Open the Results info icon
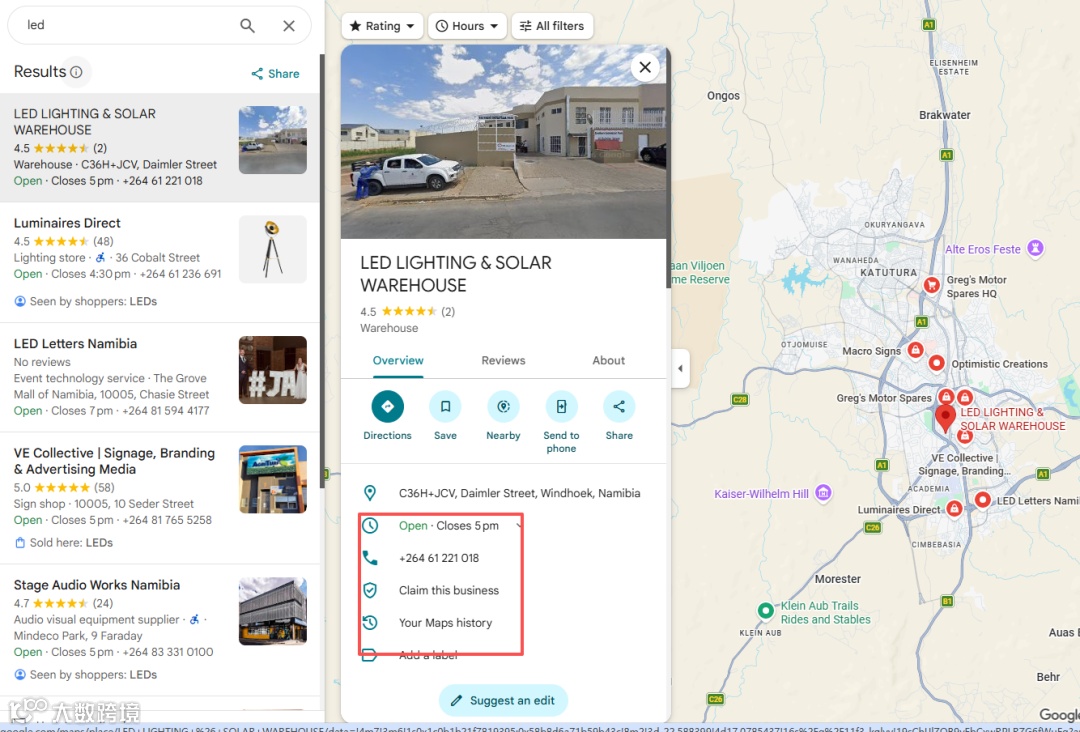 [76, 72]
